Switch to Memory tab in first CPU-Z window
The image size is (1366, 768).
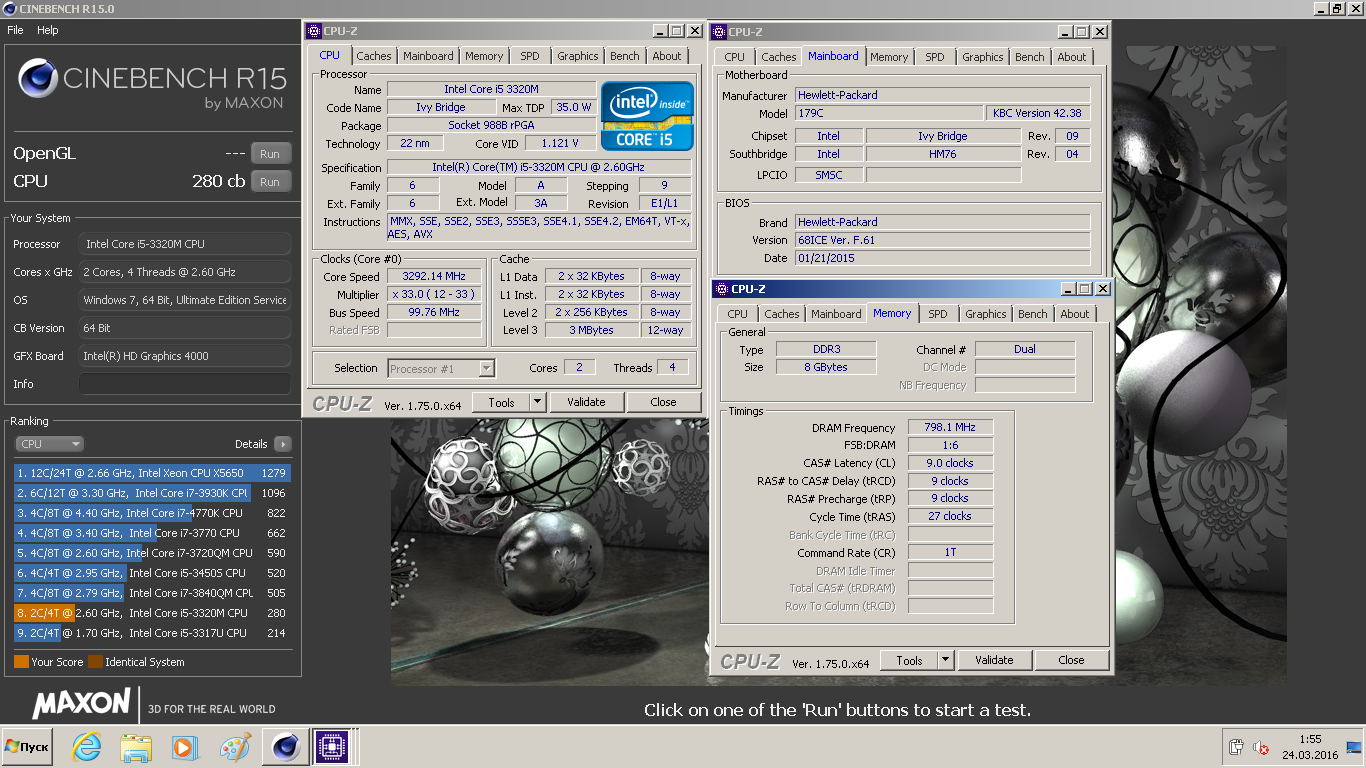pyautogui.click(x=484, y=57)
